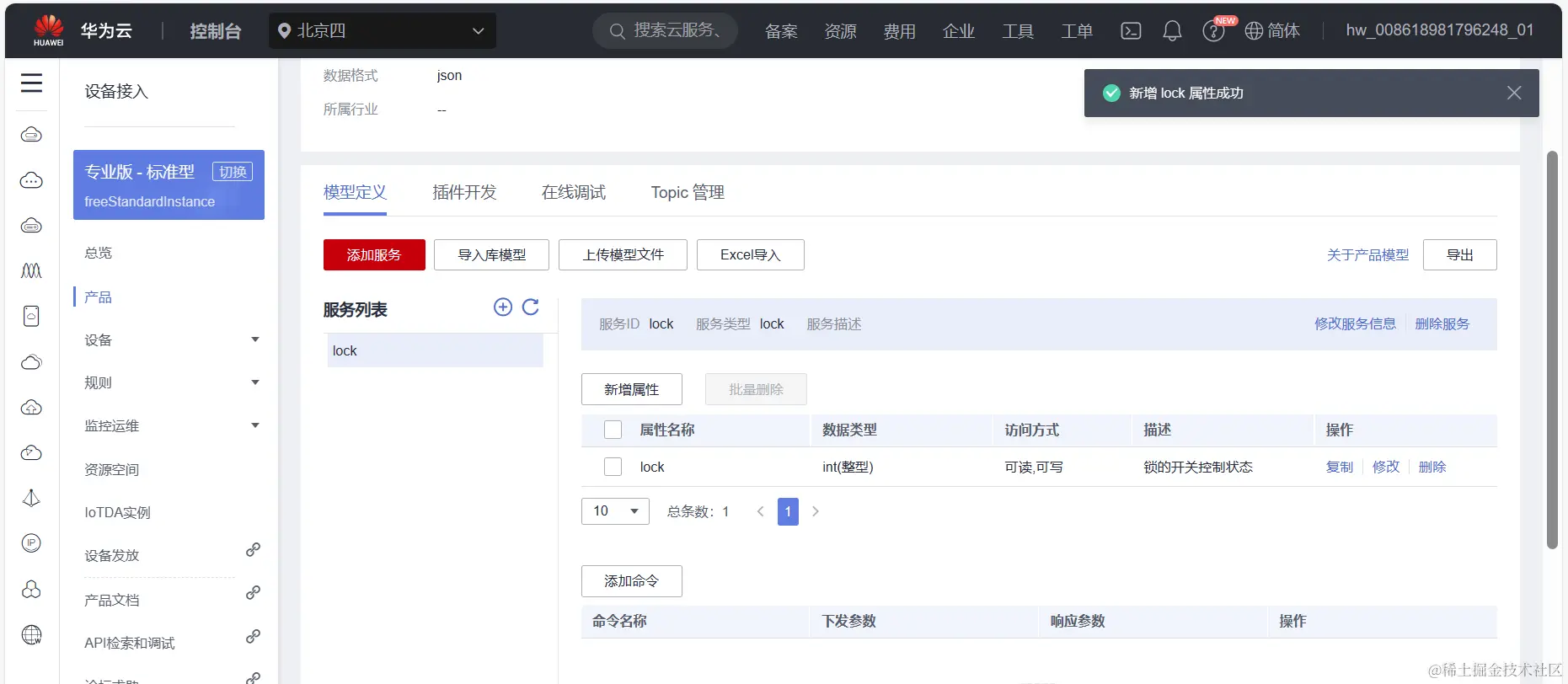Click the pyramid-shaped icon in the sidebar
The height and width of the screenshot is (684, 1568).
tap(31, 498)
